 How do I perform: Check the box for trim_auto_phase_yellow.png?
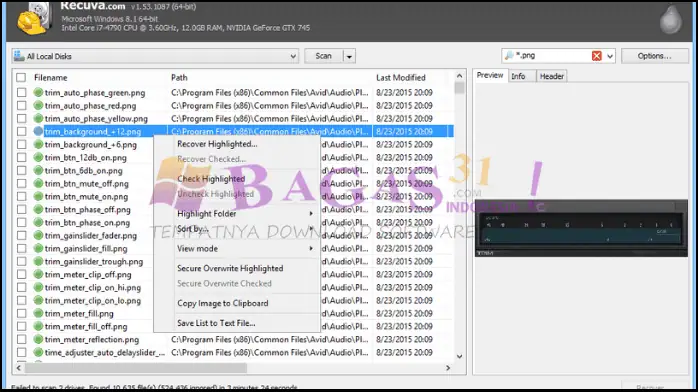[x=21, y=118]
